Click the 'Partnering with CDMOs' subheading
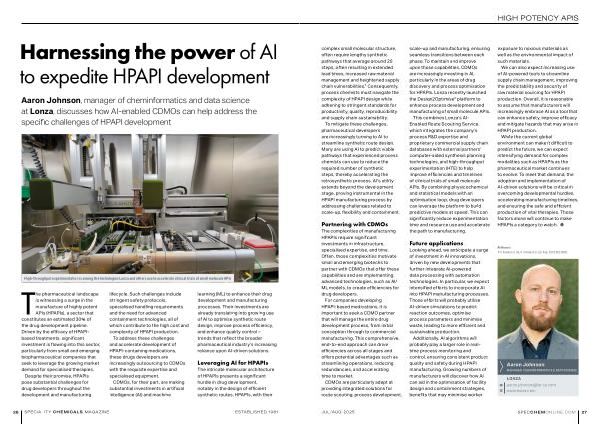This screenshot has width=600, height=424. (x=354, y=224)
